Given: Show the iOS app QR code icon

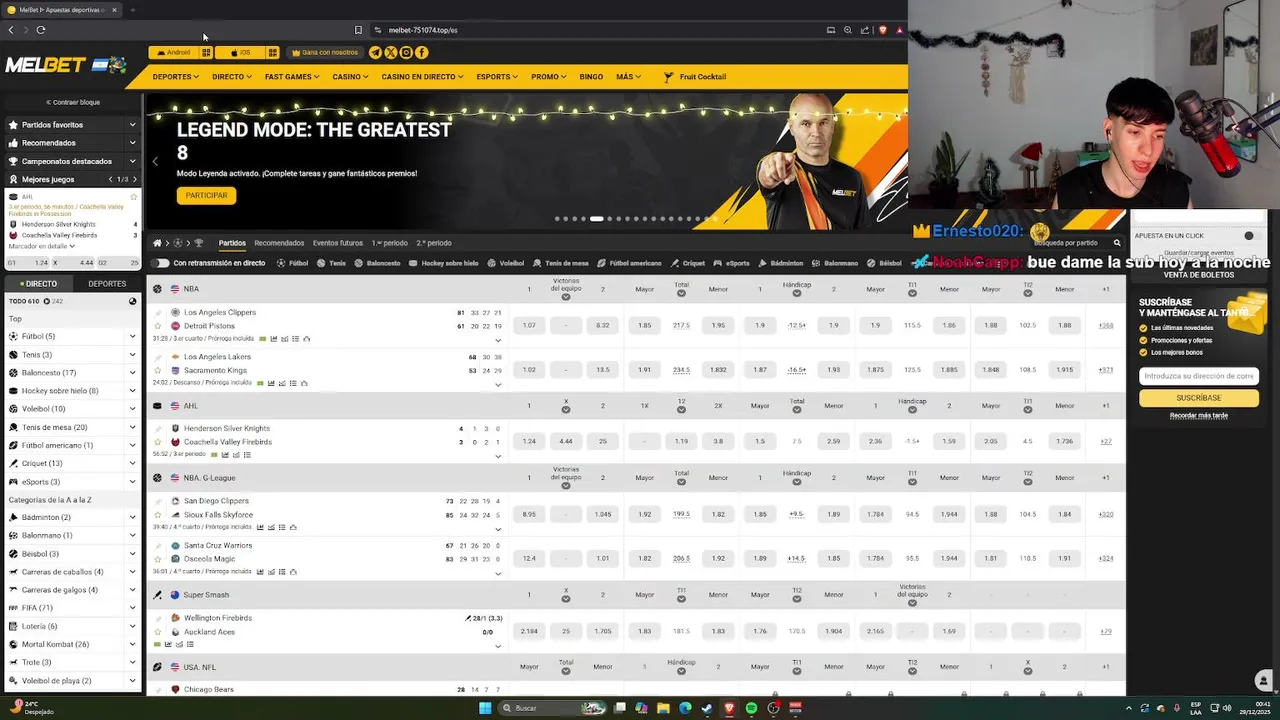Looking at the screenshot, I should pyautogui.click(x=272, y=52).
